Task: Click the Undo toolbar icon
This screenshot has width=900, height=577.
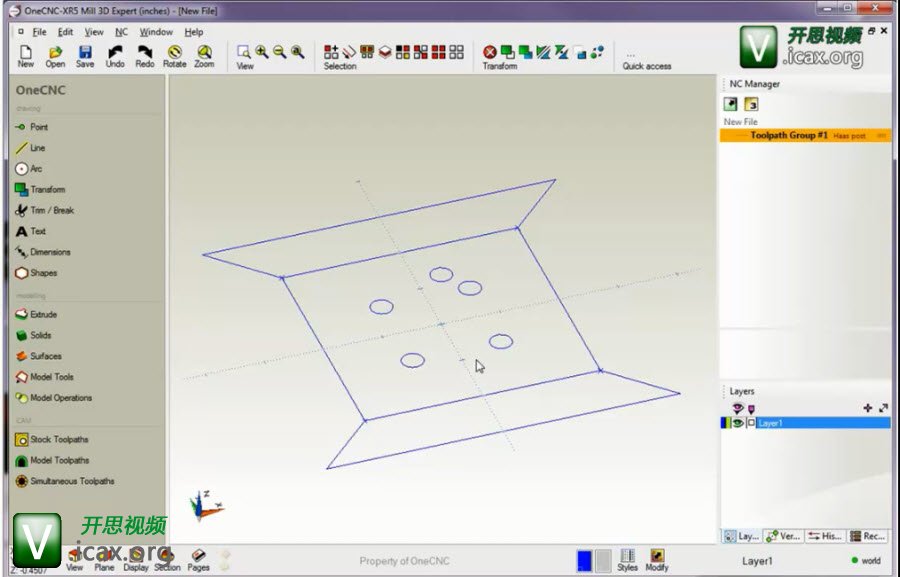Action: click(x=115, y=55)
